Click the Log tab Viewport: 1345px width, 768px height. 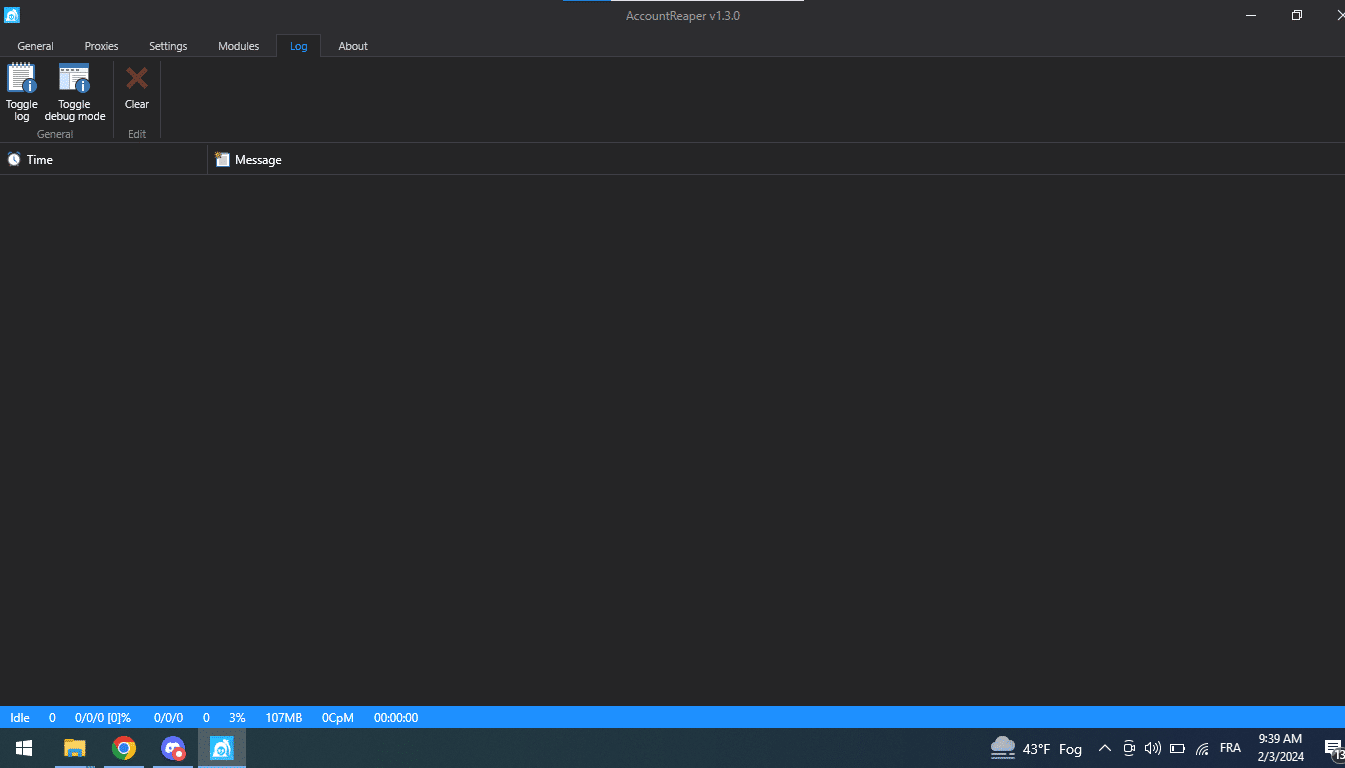point(299,46)
